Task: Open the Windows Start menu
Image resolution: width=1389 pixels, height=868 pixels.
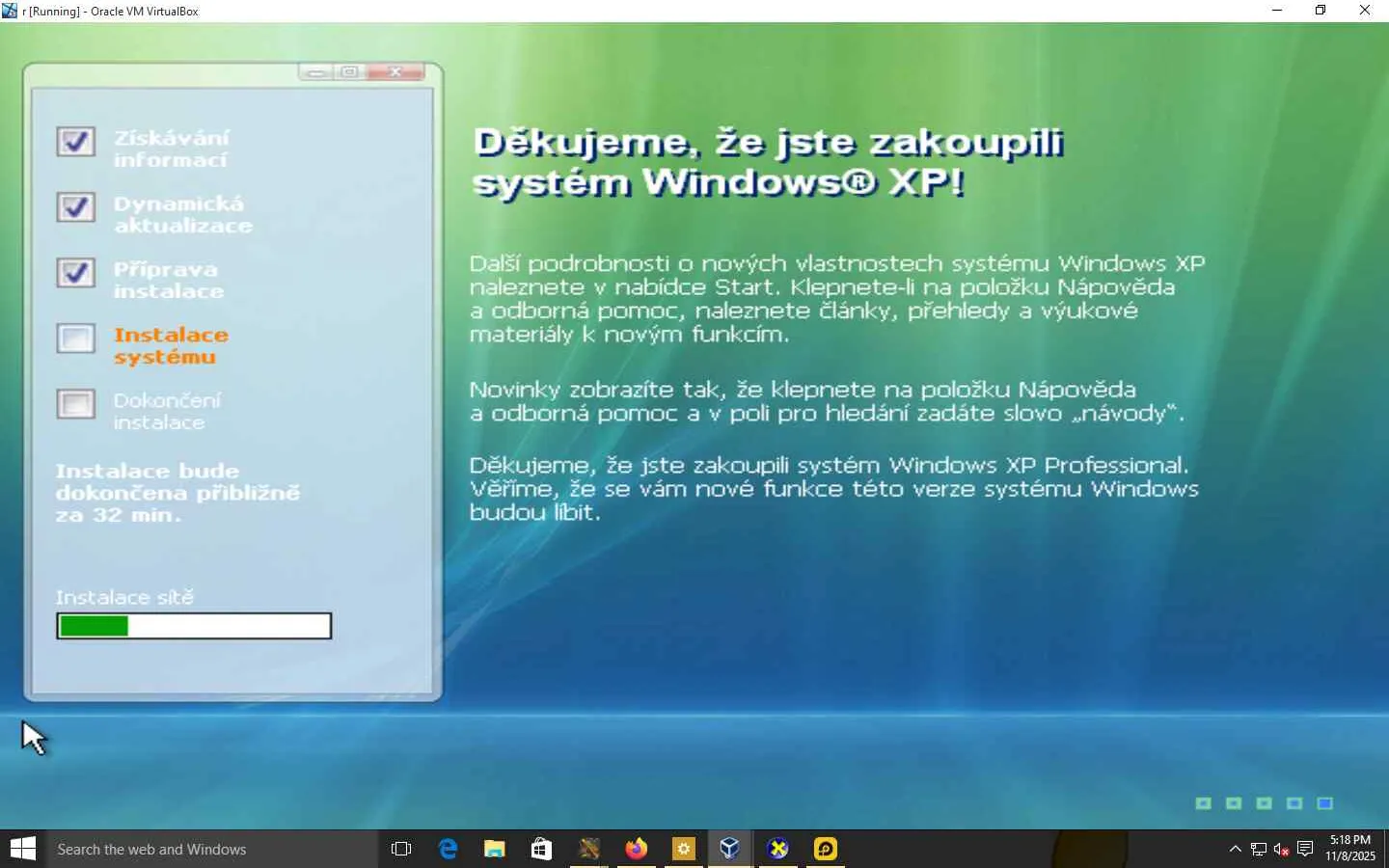Action: [x=22, y=849]
